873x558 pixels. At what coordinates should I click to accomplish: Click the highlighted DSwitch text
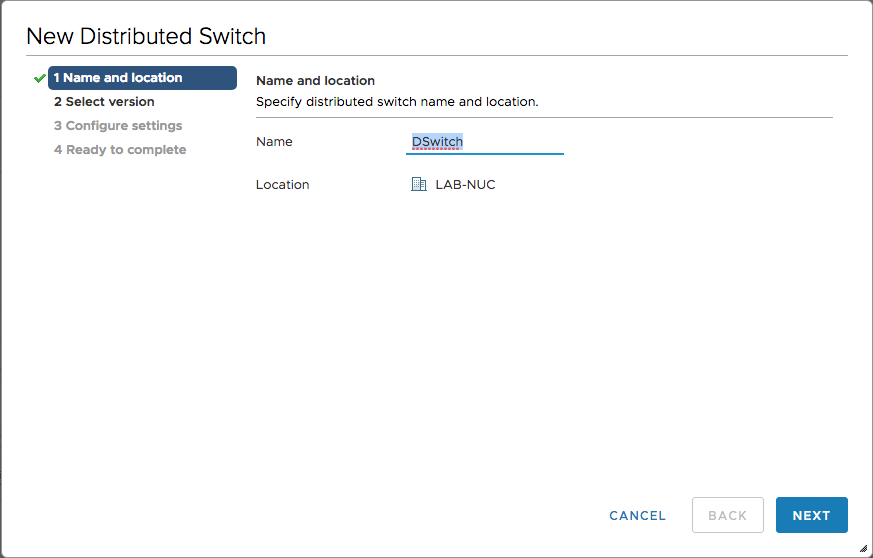click(x=437, y=141)
